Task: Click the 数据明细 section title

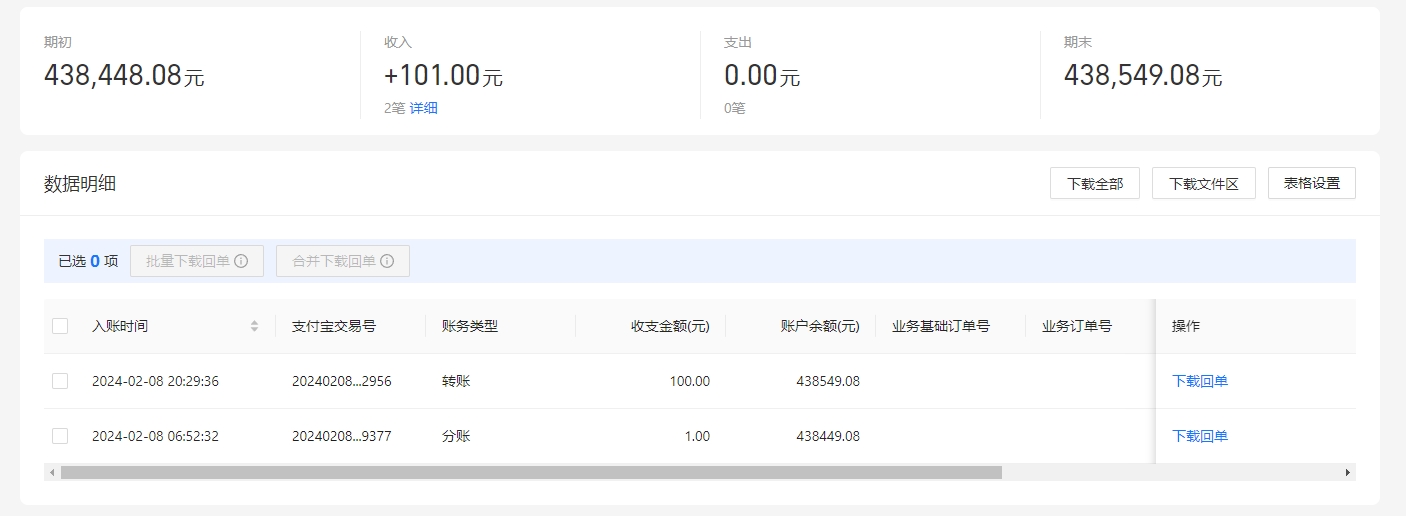Action: point(80,183)
